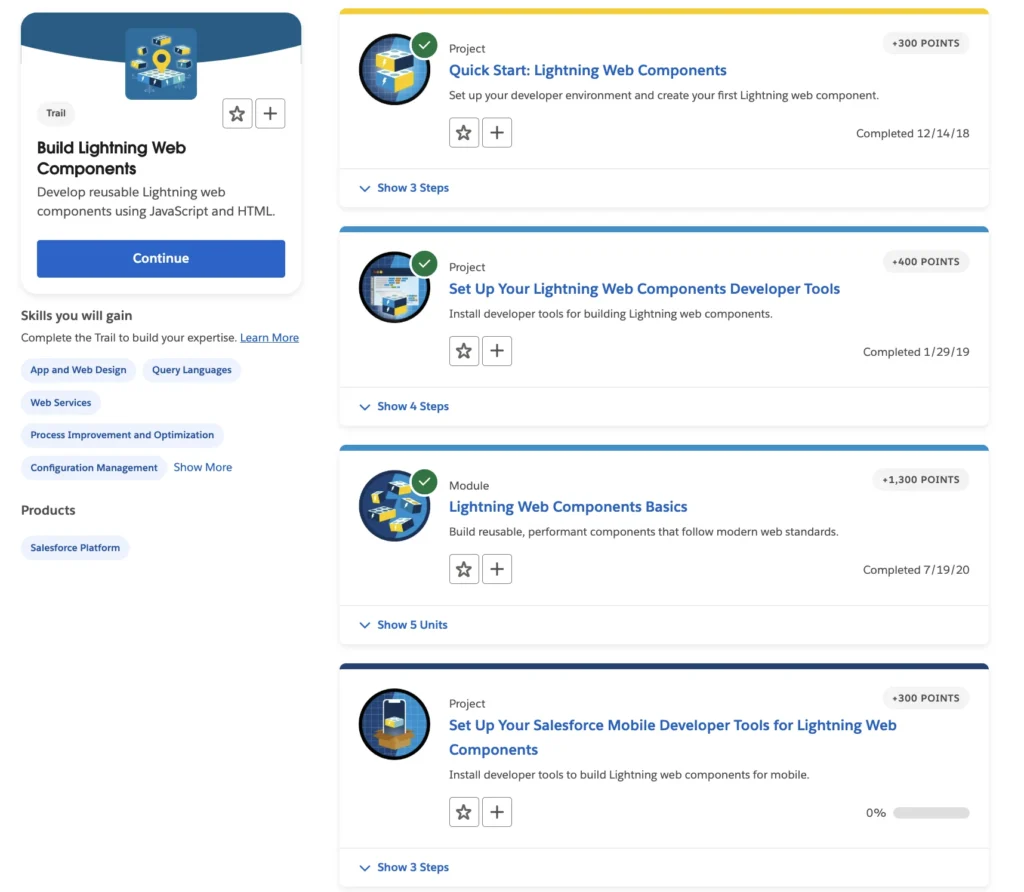The width and height of the screenshot is (1024, 892).
Task: Click star icon for Lightning Web Components Basics
Action: pyautogui.click(x=464, y=569)
